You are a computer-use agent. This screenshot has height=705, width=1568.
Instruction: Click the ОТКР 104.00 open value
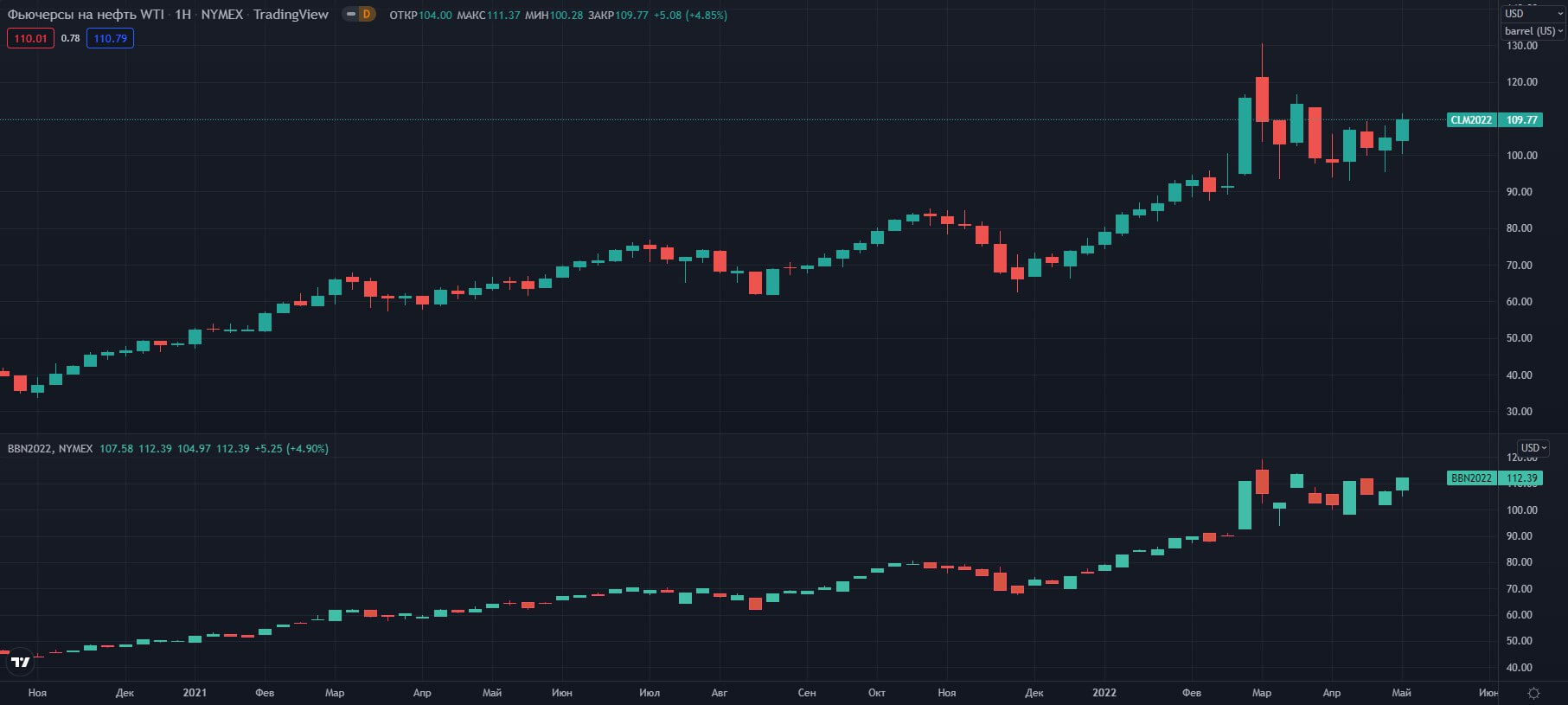tap(420, 15)
